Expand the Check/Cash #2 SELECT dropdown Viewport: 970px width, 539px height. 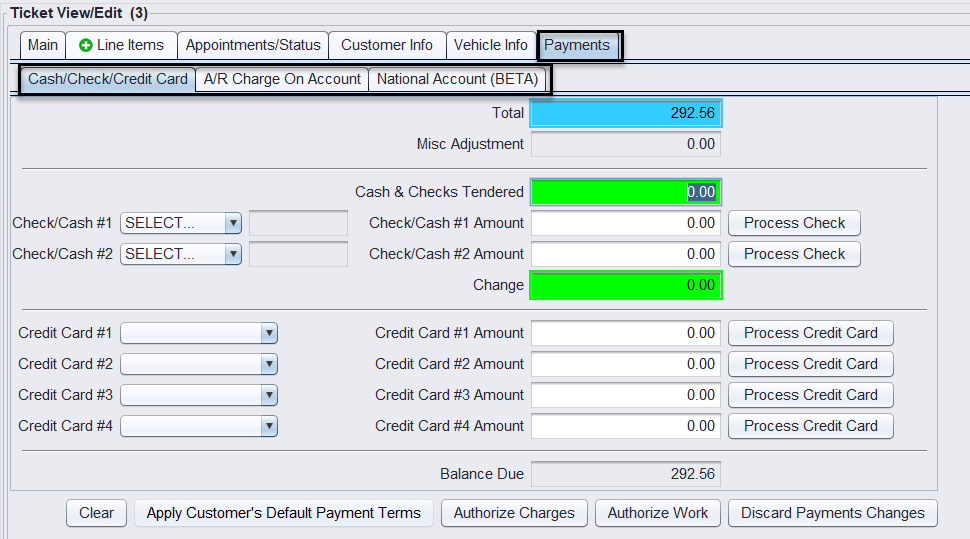pos(181,254)
